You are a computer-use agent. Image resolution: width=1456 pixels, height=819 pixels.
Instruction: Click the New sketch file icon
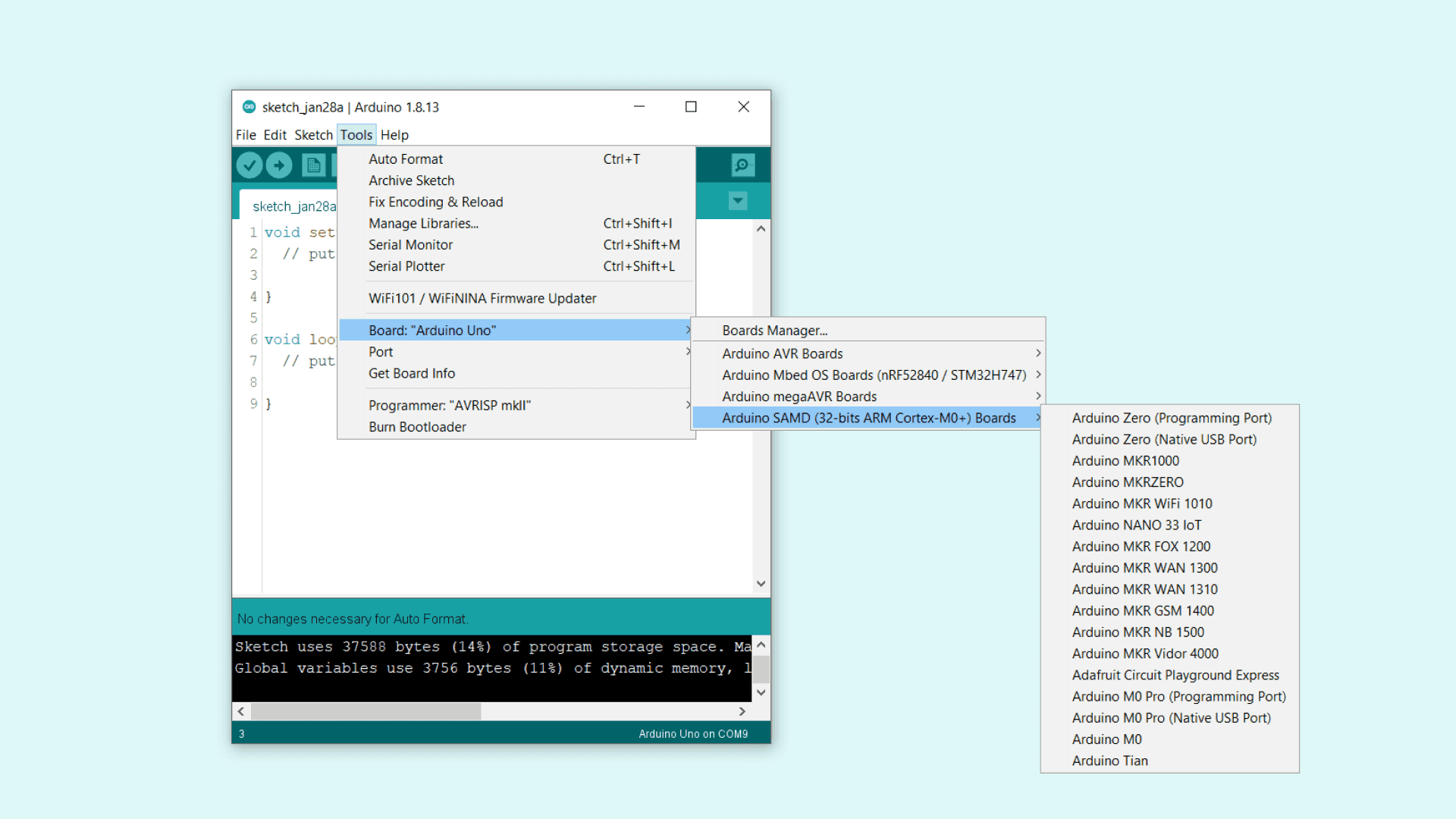coord(313,165)
